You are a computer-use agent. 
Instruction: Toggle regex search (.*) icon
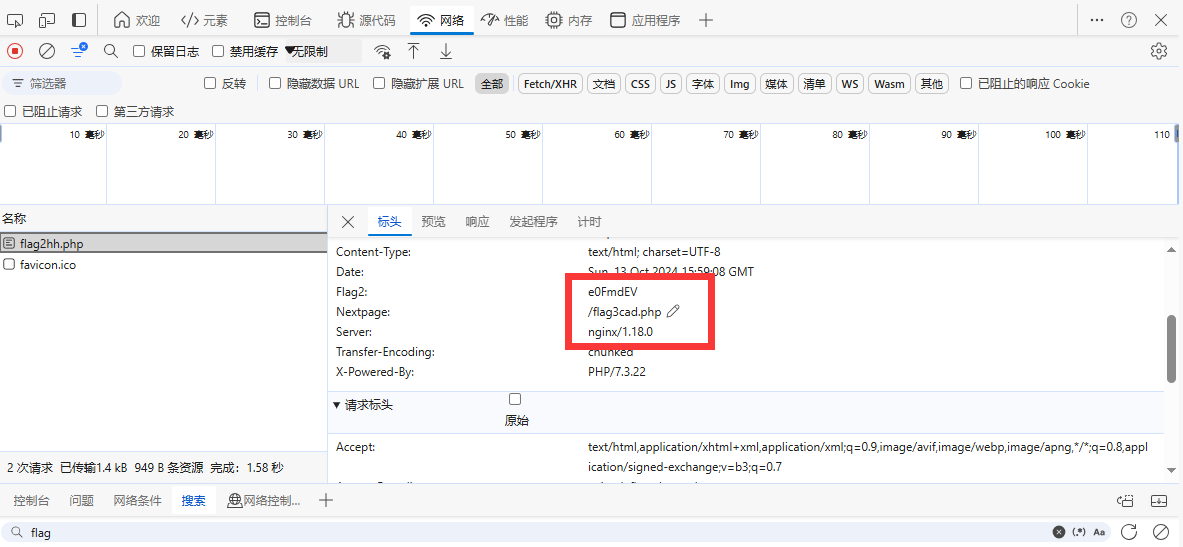click(x=1079, y=532)
